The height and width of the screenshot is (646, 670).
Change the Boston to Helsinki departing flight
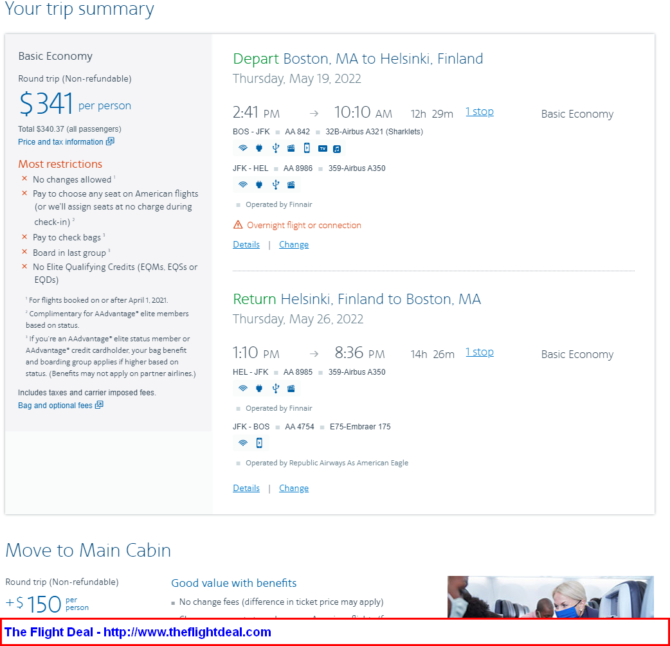point(294,245)
